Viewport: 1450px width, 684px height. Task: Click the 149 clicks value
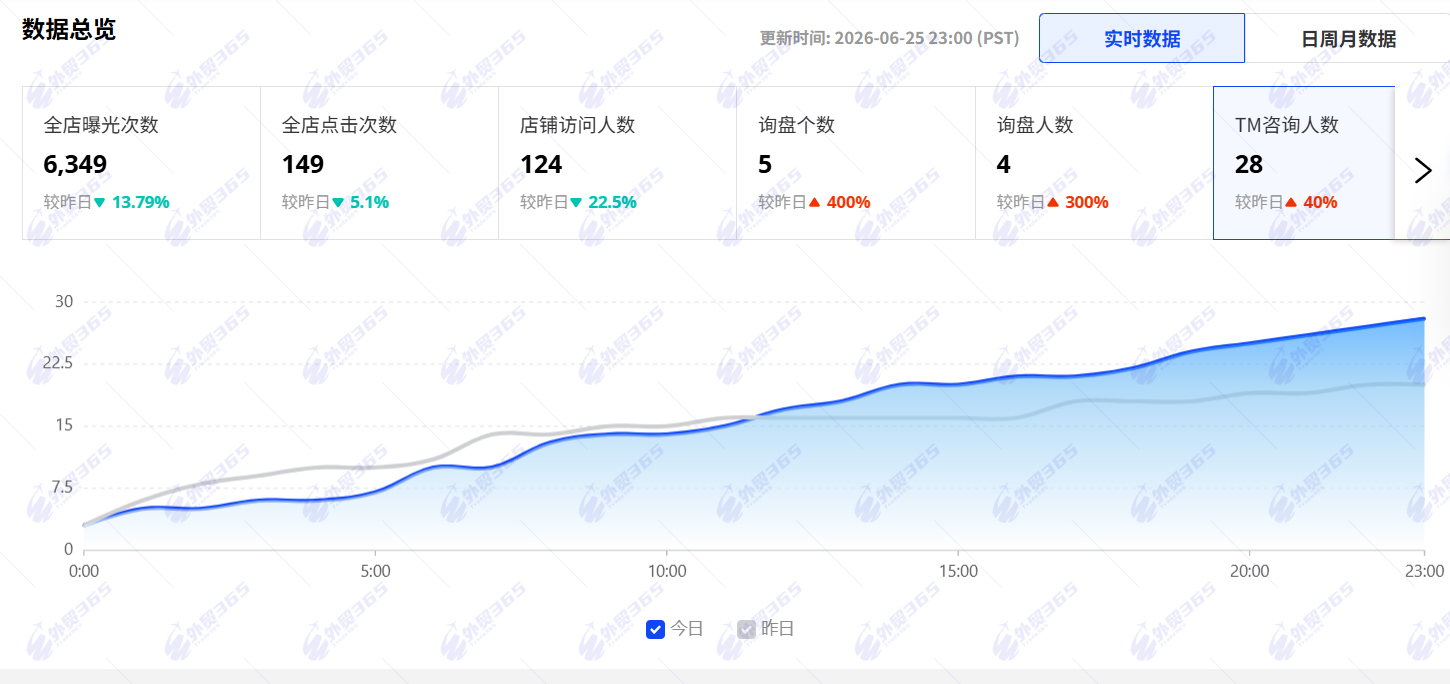[303, 164]
